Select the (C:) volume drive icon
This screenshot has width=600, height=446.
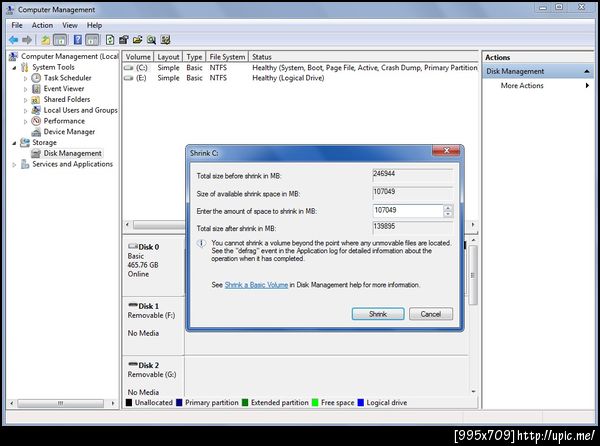129,68
